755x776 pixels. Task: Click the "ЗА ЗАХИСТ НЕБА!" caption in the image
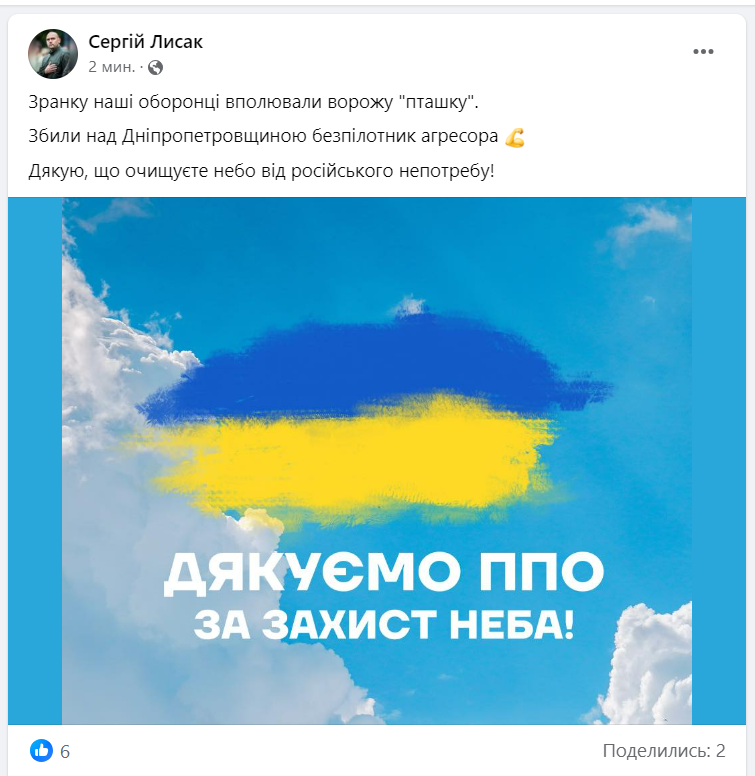(x=384, y=625)
